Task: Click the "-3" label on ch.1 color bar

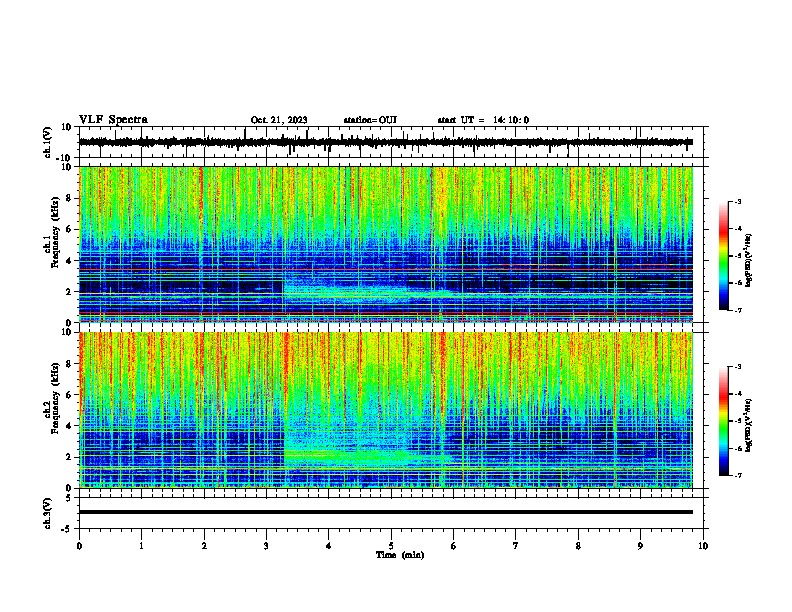Action: point(737,201)
